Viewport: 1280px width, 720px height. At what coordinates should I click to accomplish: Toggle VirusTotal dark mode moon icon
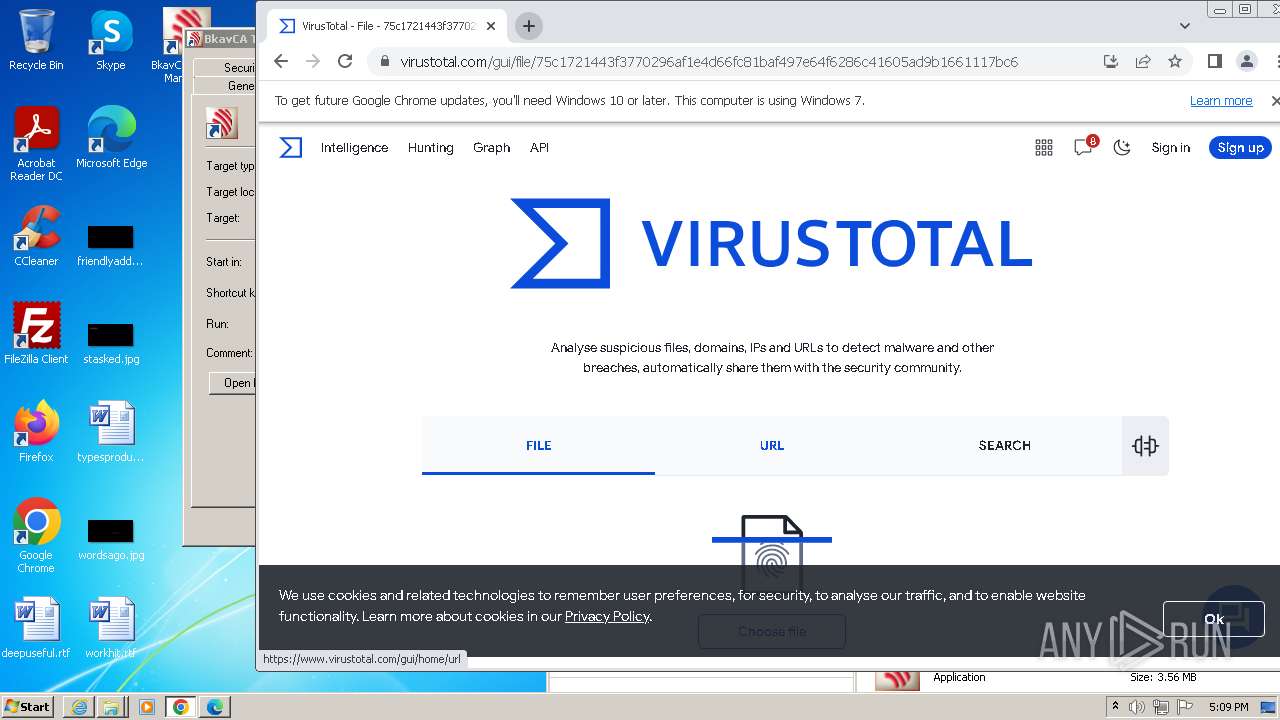1122,147
